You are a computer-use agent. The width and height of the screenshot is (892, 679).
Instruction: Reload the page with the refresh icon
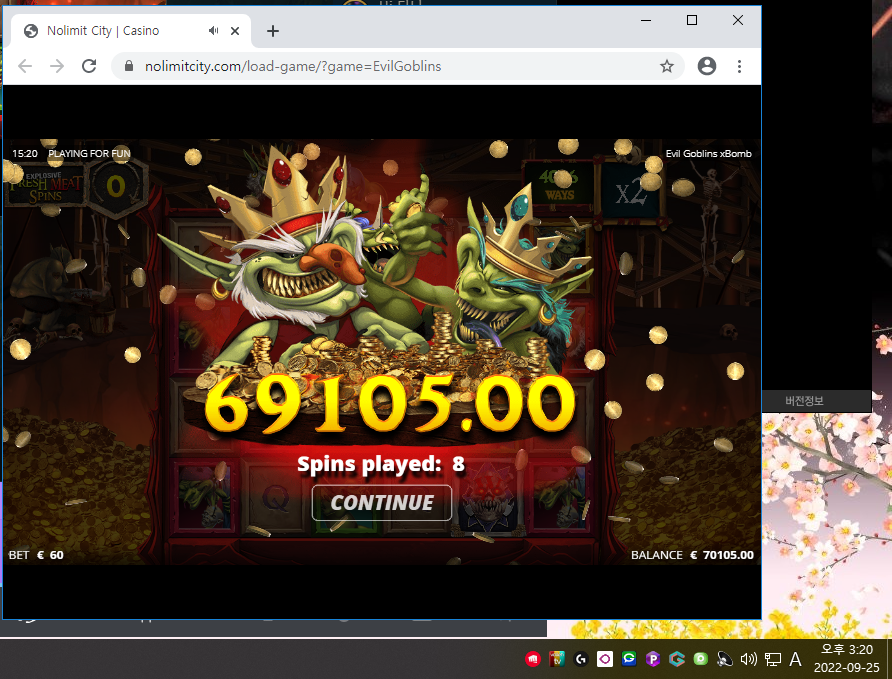click(x=89, y=66)
